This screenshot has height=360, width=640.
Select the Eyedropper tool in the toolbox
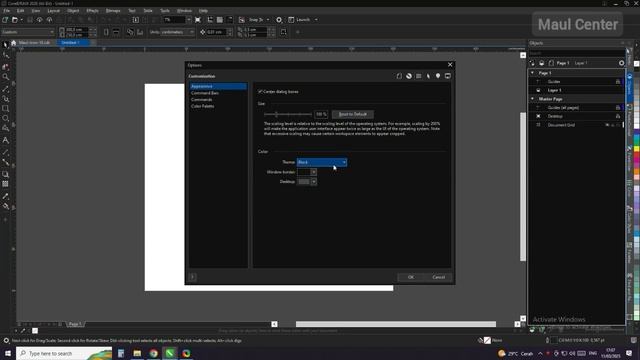(5, 196)
